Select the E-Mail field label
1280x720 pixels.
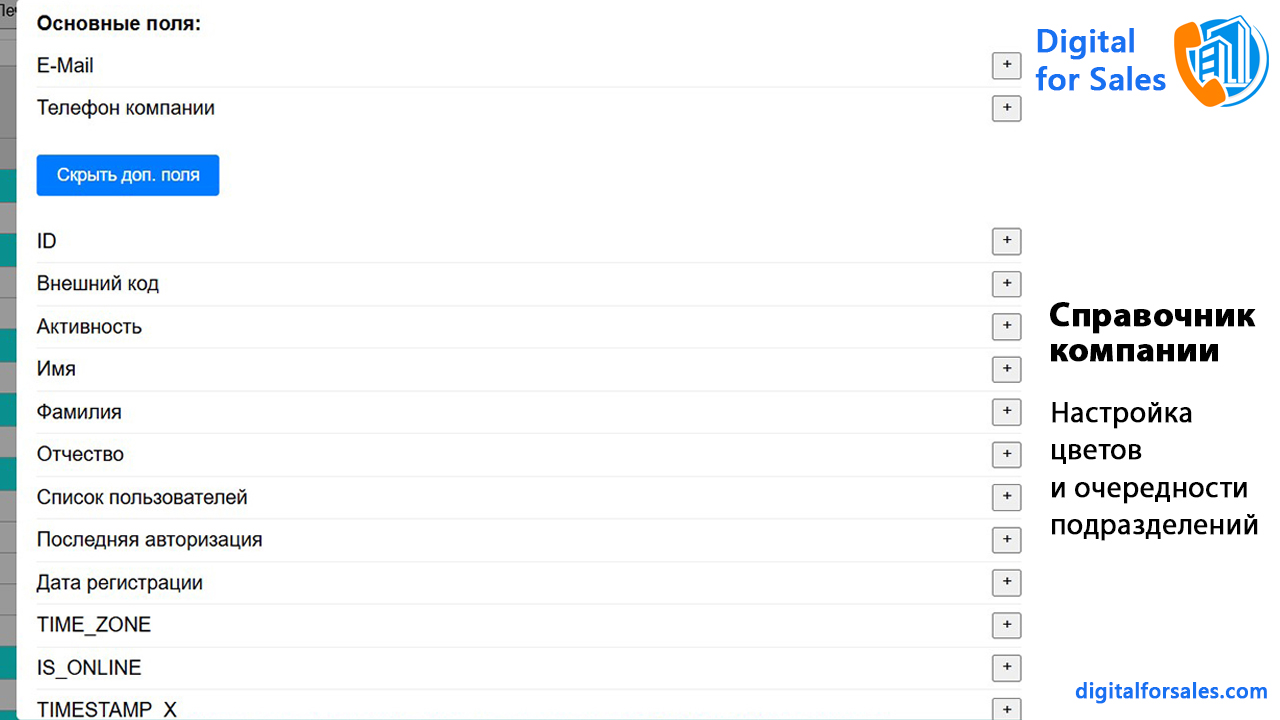(65, 66)
